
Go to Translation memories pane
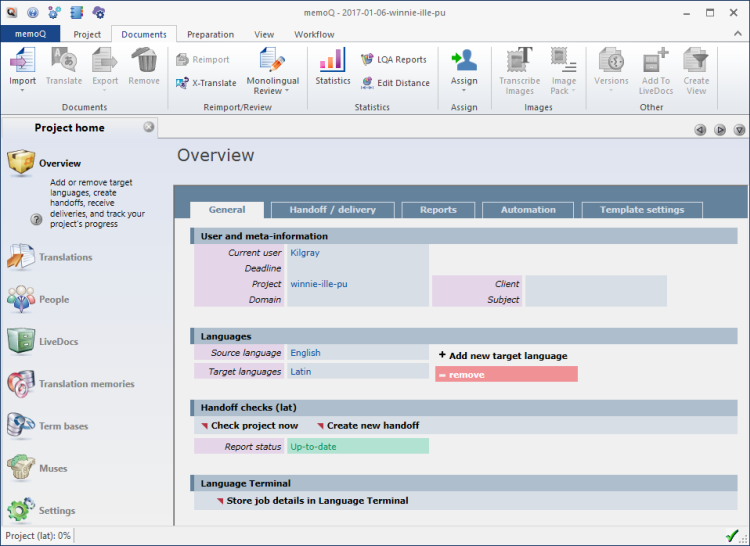tap(85, 384)
